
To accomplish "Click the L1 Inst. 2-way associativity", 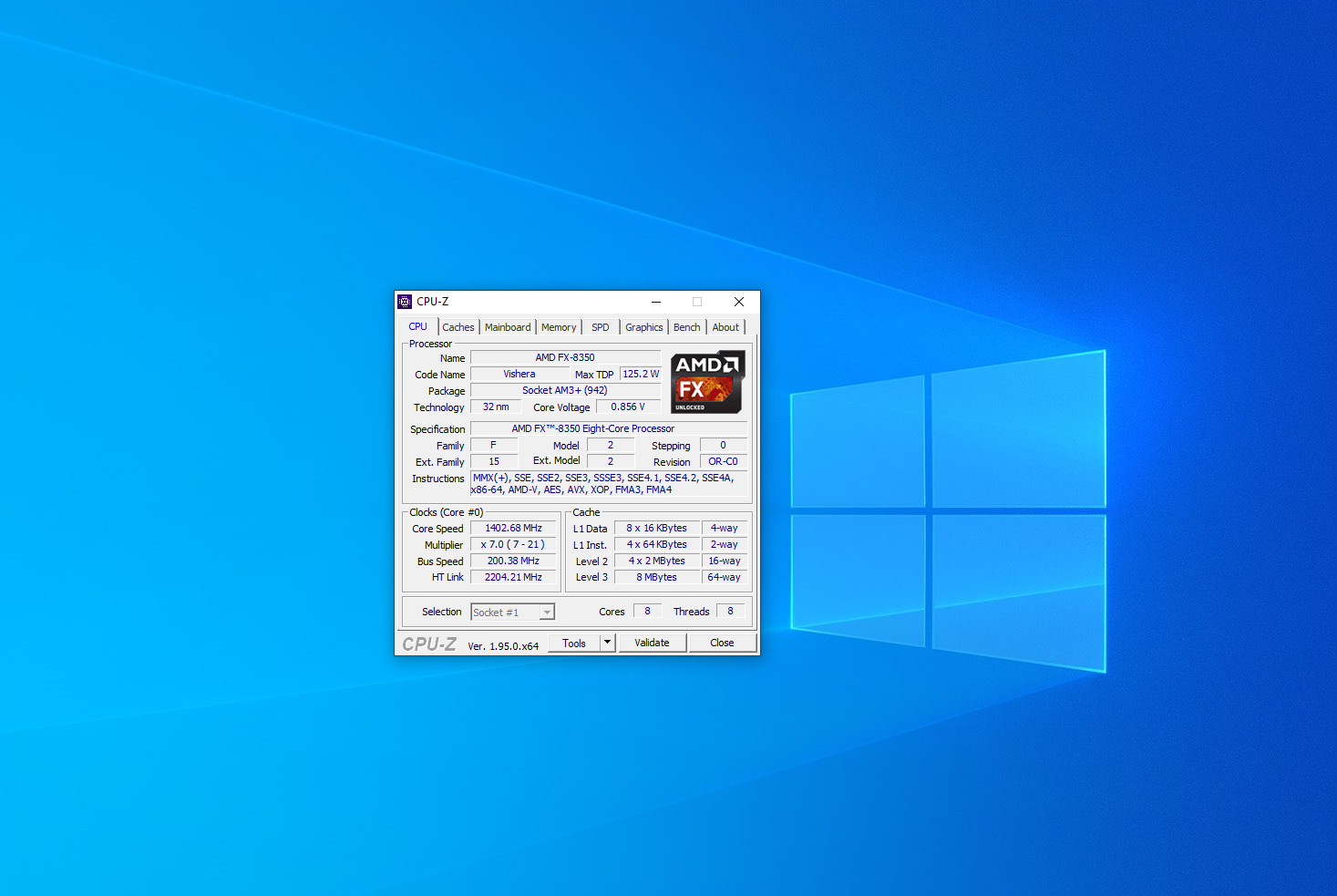I will 725,544.
